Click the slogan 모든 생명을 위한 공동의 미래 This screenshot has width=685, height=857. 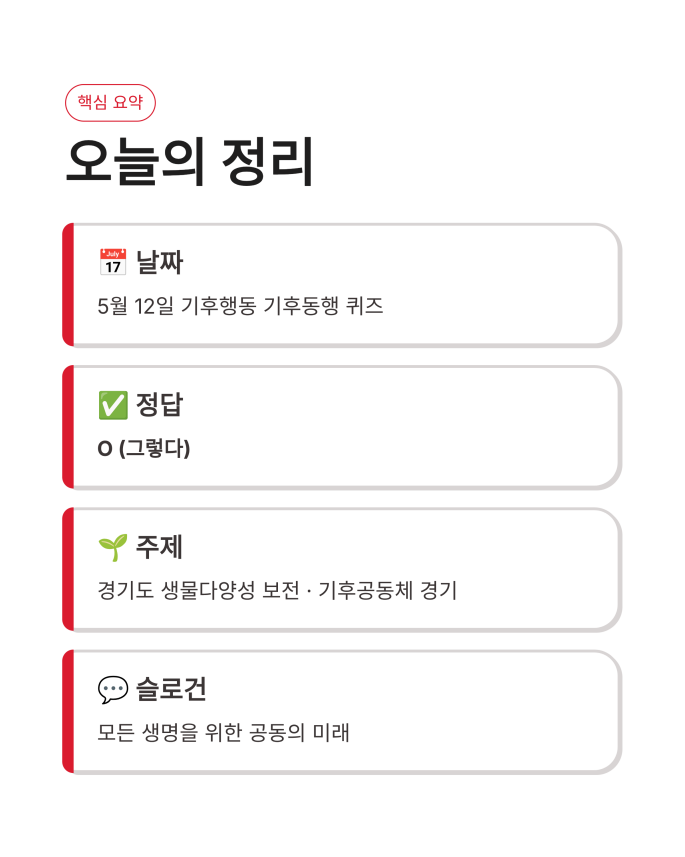point(223,732)
